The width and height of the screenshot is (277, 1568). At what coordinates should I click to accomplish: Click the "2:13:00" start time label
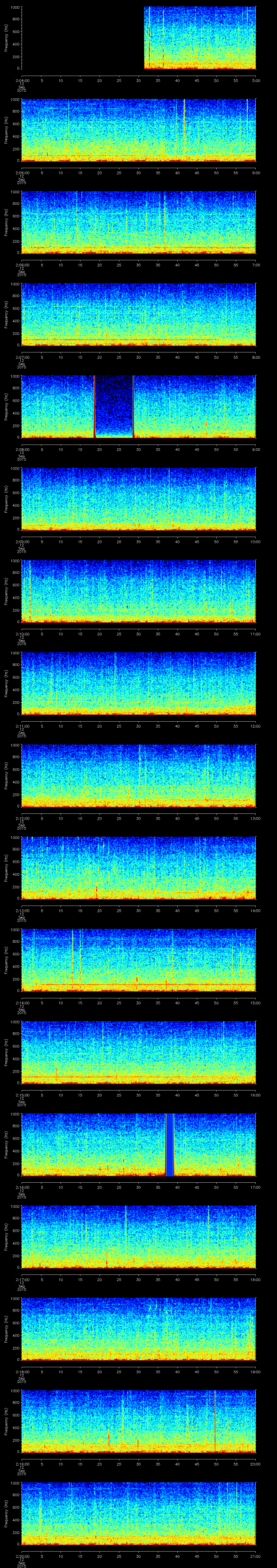point(22,910)
